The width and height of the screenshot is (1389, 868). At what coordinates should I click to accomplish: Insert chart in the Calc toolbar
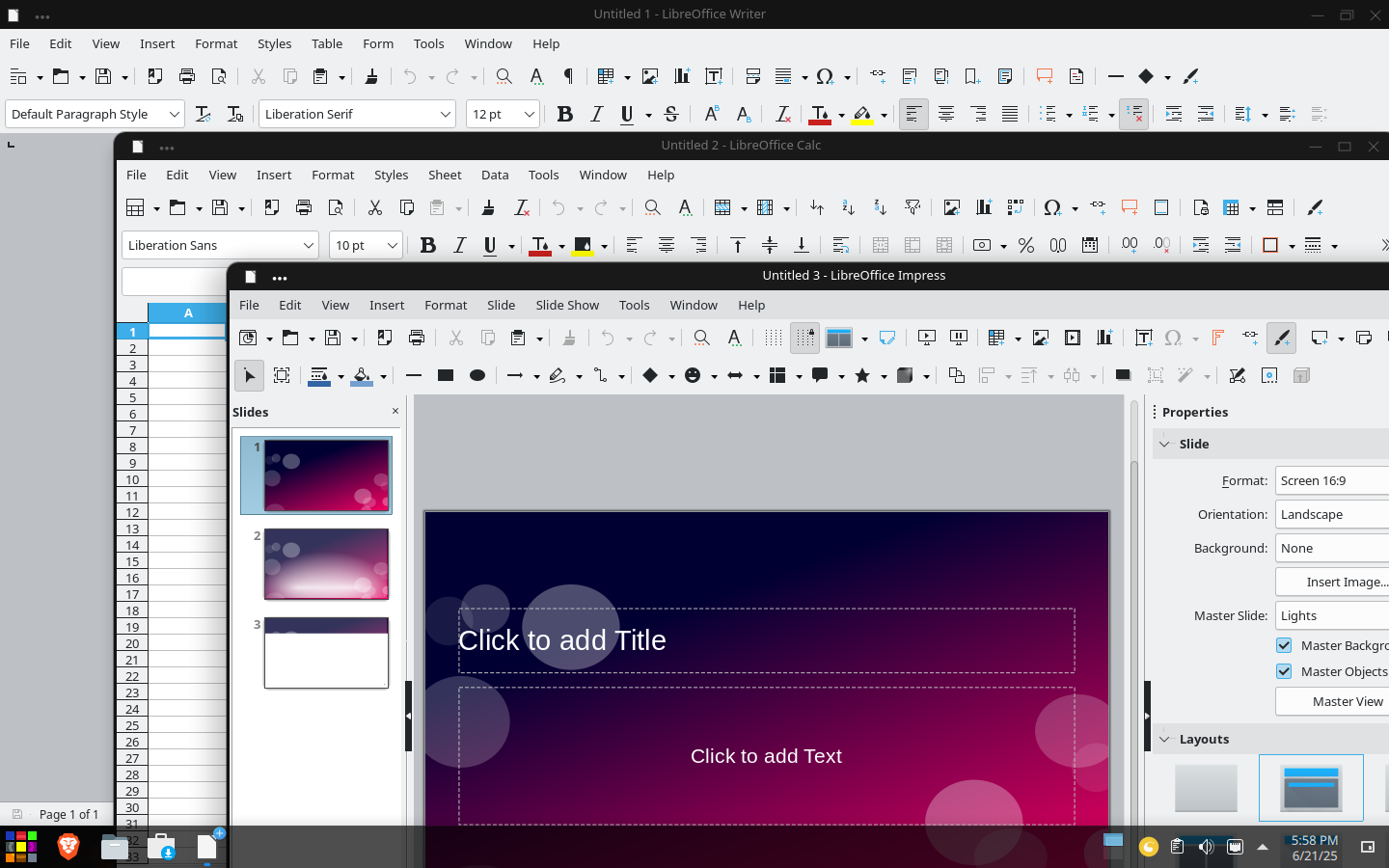(x=984, y=207)
